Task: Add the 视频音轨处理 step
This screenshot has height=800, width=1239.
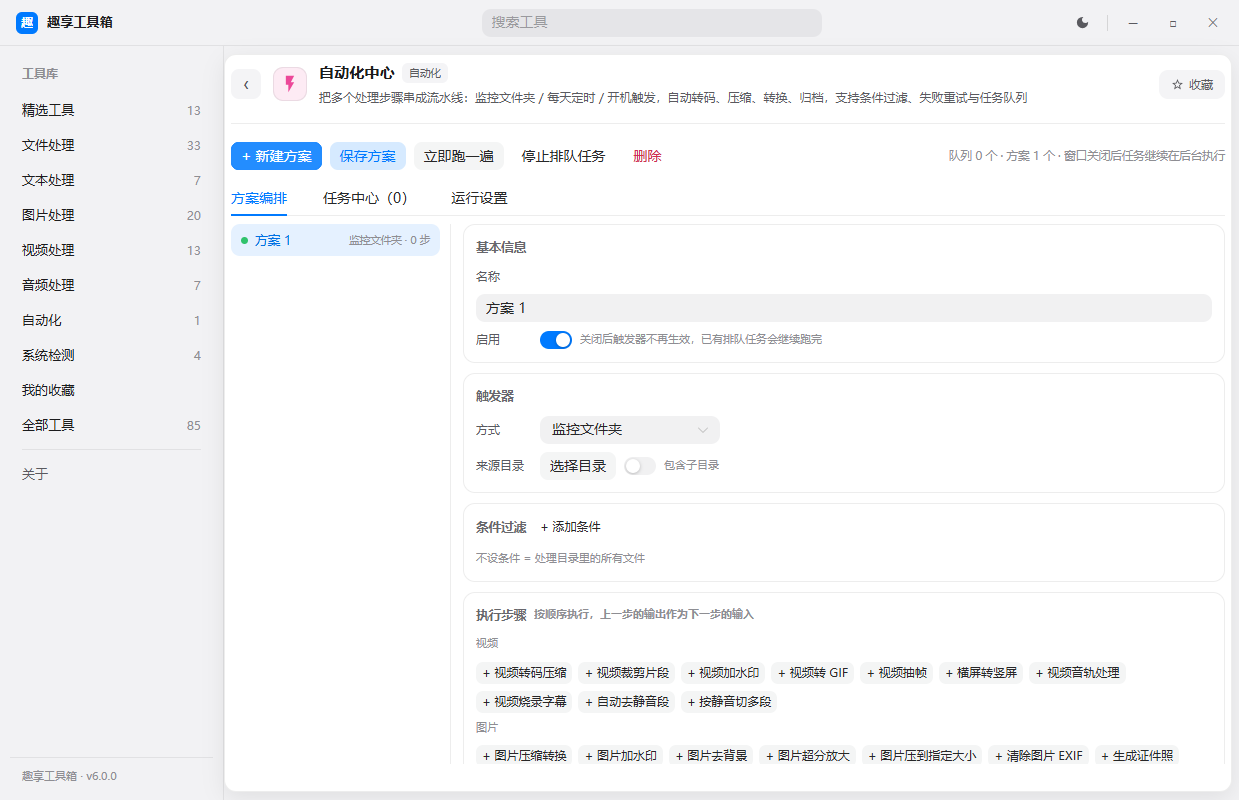Action: click(1077, 673)
